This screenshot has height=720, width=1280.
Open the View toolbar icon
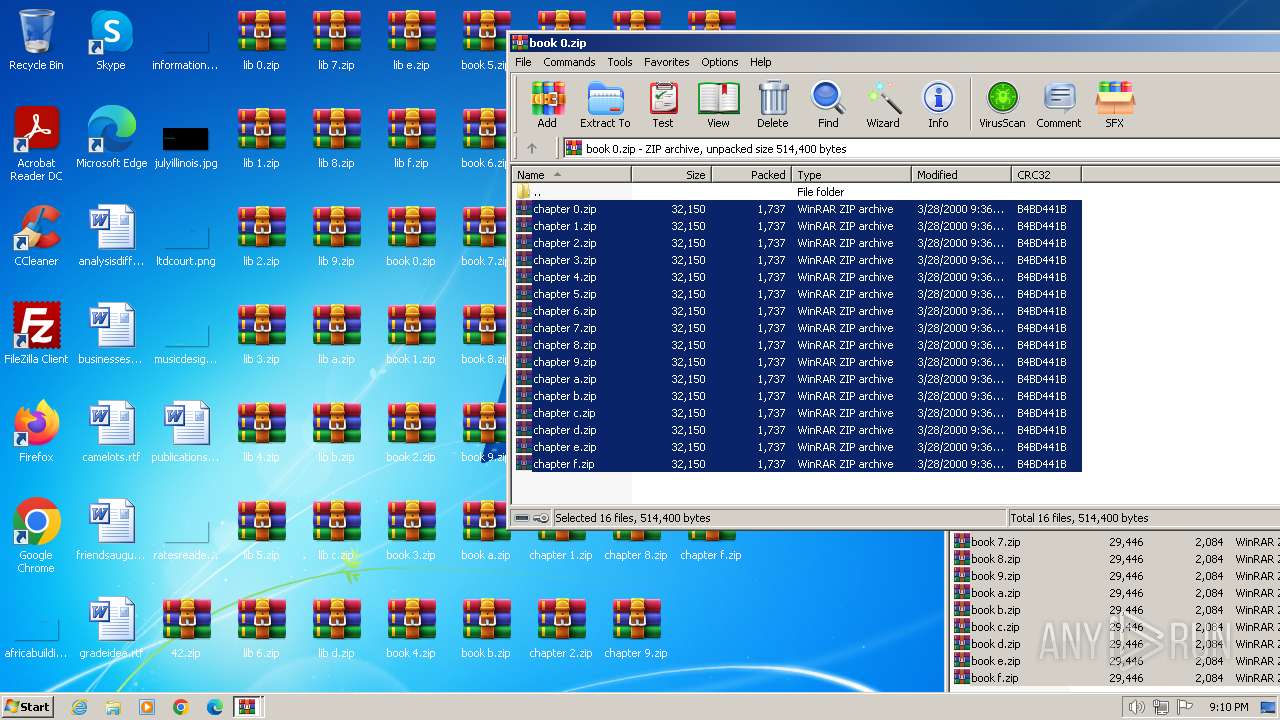[x=718, y=105]
